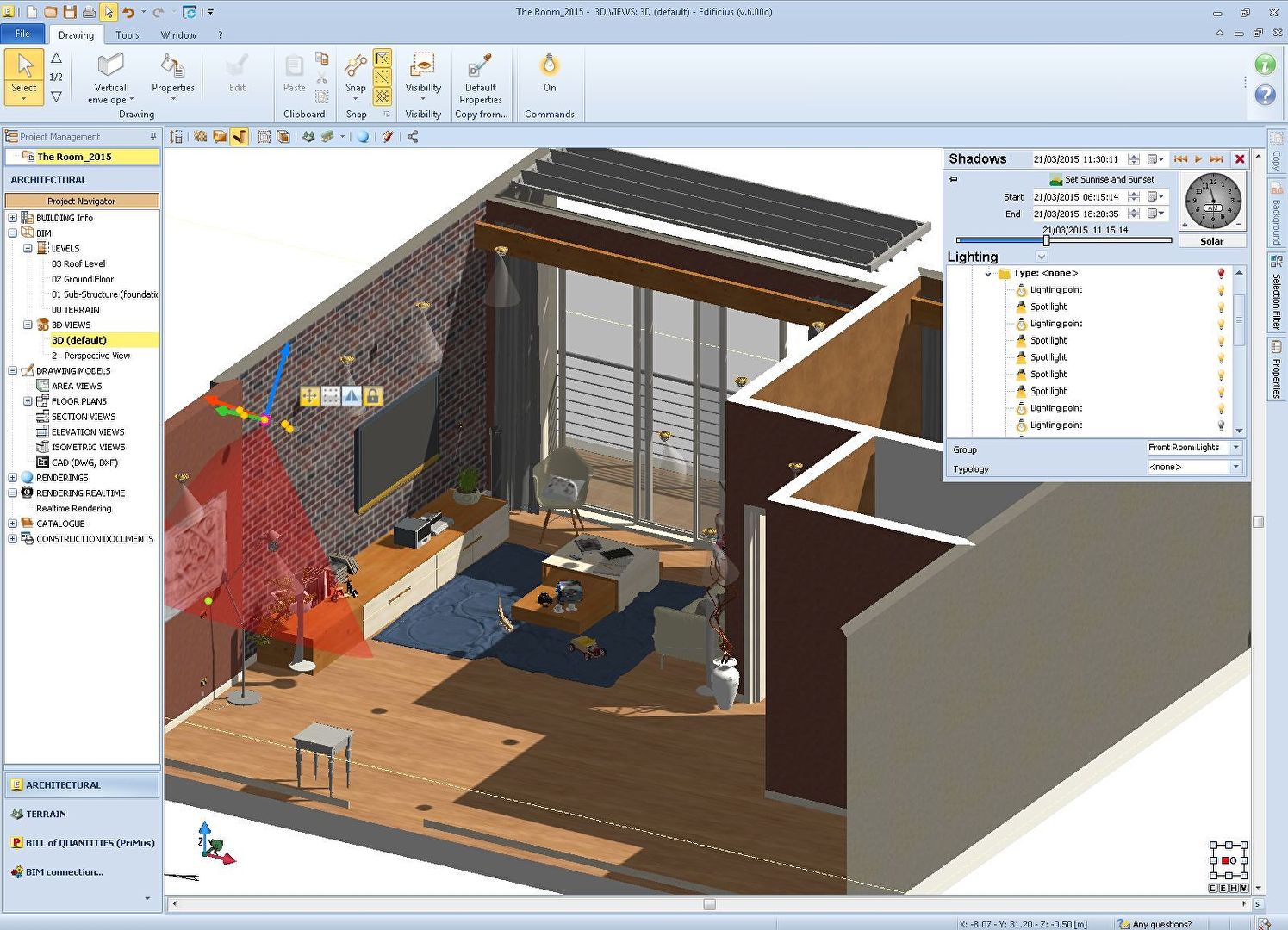Screen dimensions: 1288x930
Task: Open the Typology dropdown set to none
Action: pyautogui.click(x=1235, y=467)
